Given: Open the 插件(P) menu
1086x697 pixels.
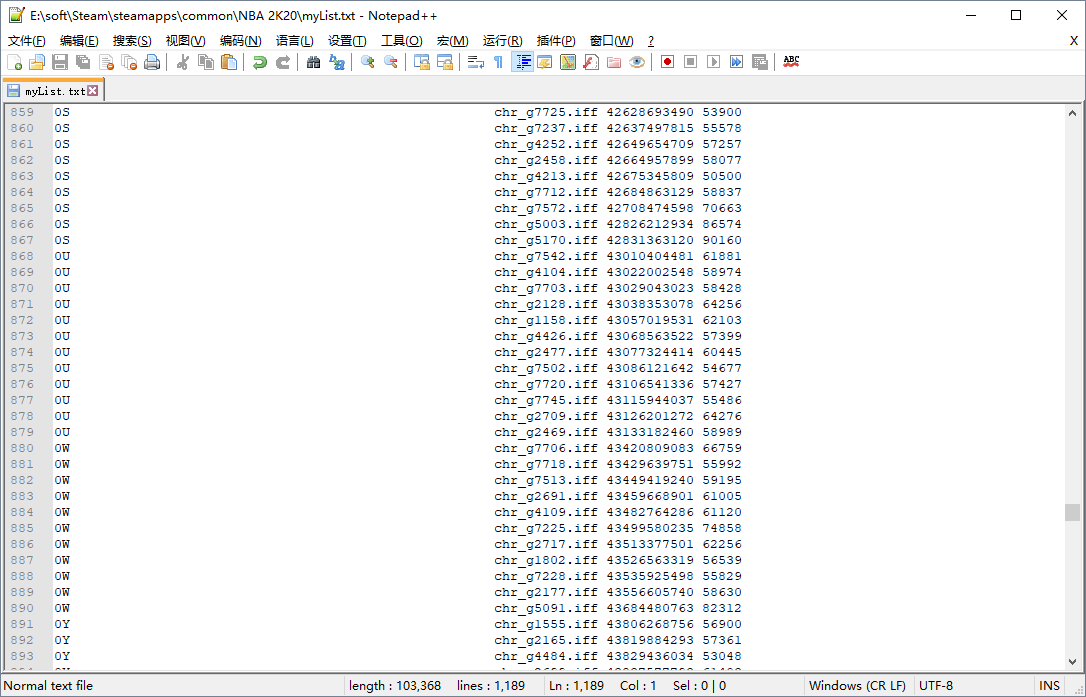Looking at the screenshot, I should pos(556,41).
